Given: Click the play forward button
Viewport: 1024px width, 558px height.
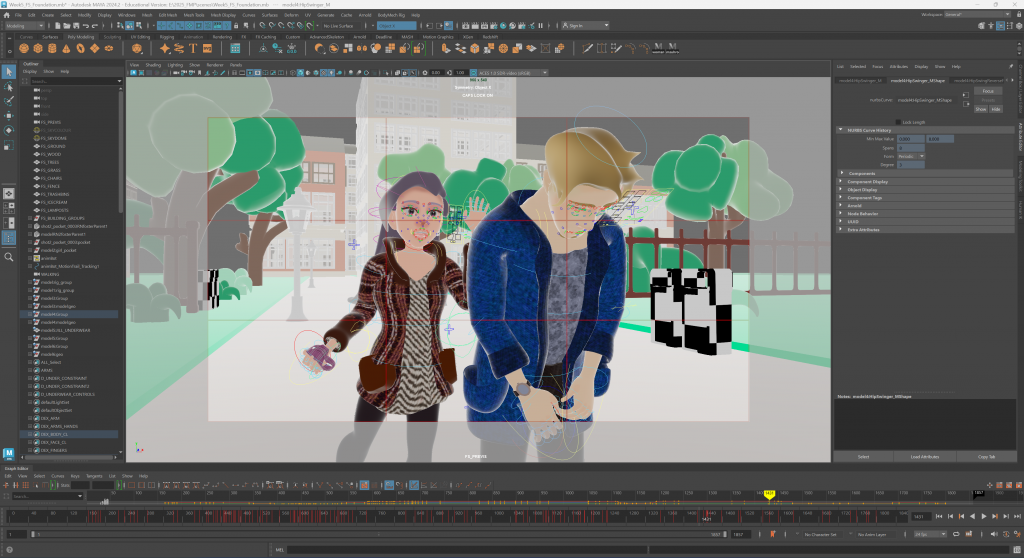Looking at the screenshot, I should click(x=984, y=516).
